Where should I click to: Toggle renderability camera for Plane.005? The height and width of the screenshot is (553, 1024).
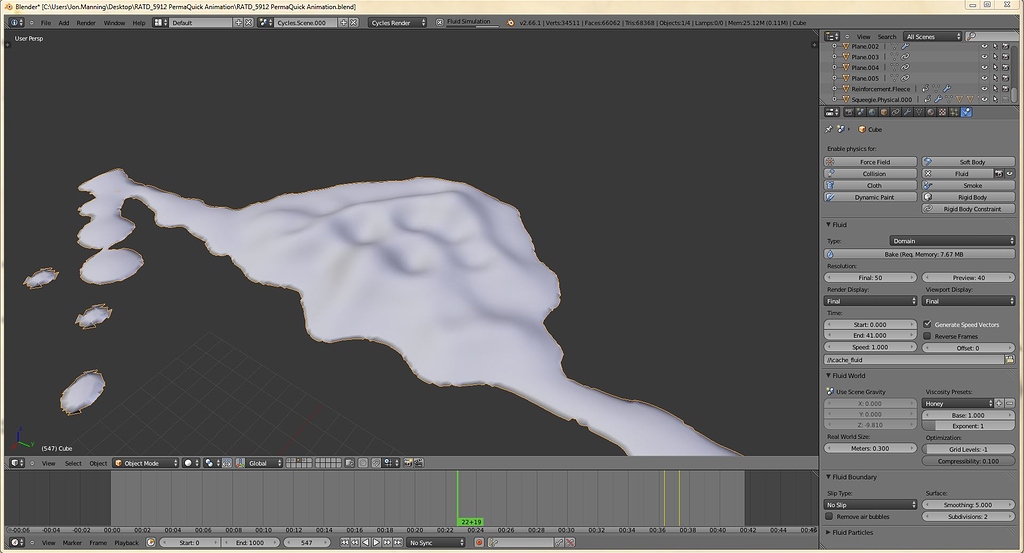coord(1006,78)
